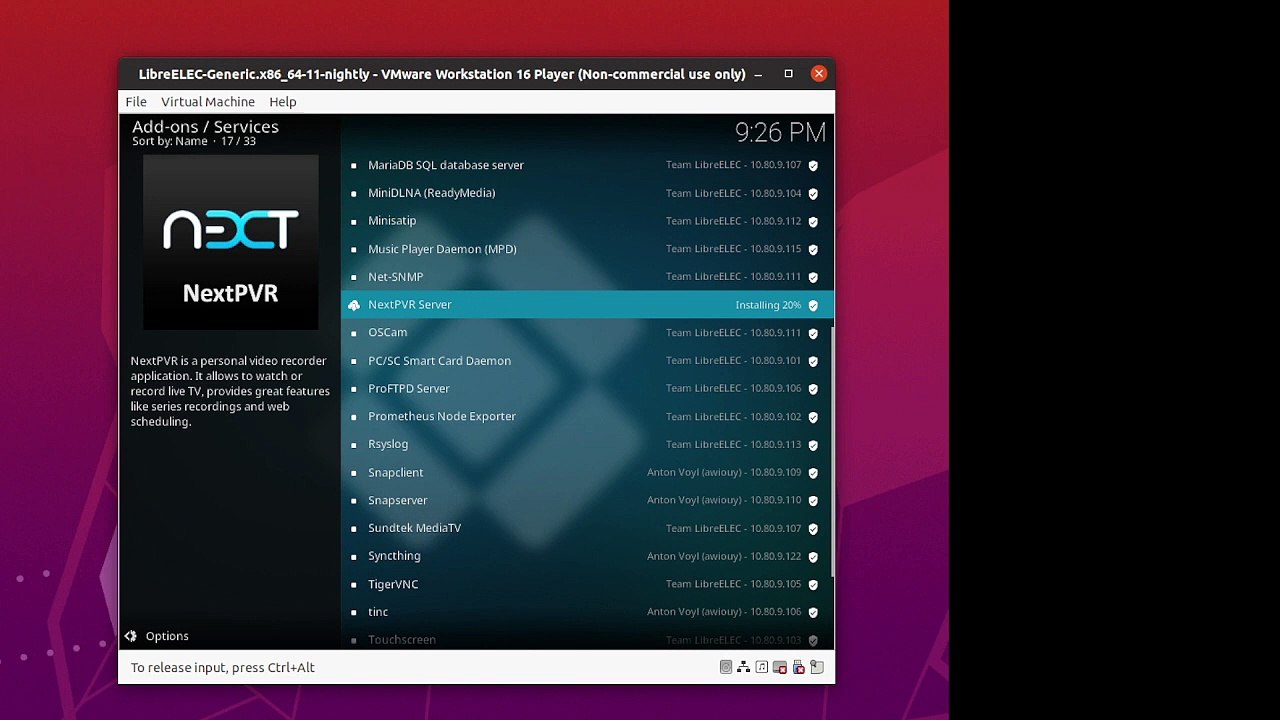This screenshot has width=1280, height=720.
Task: Click the shield icon on Net-SNMP row
Action: 813,278
